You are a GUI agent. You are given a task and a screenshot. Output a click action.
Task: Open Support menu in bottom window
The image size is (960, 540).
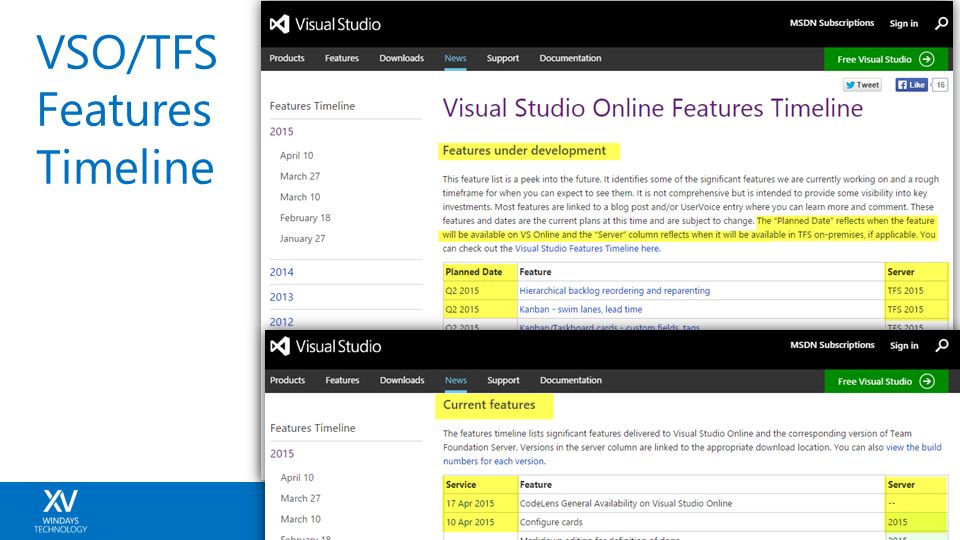coord(503,380)
